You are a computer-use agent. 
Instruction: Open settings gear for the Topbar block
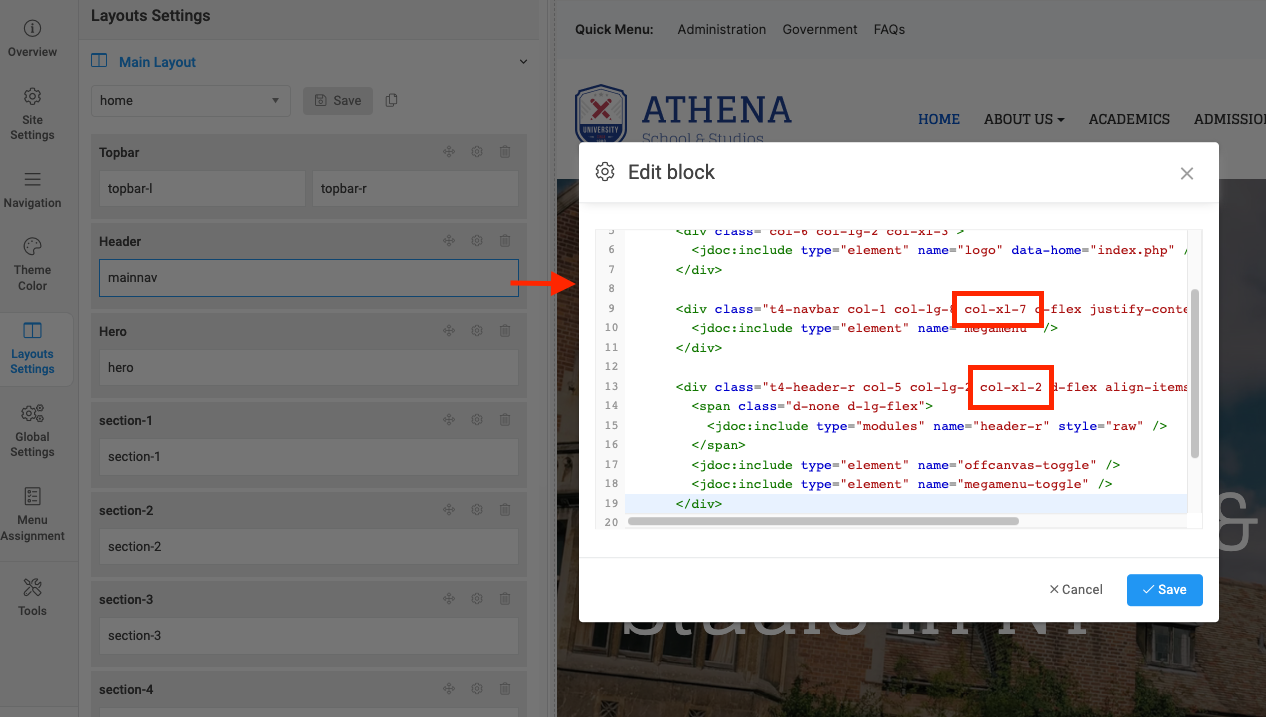477,152
